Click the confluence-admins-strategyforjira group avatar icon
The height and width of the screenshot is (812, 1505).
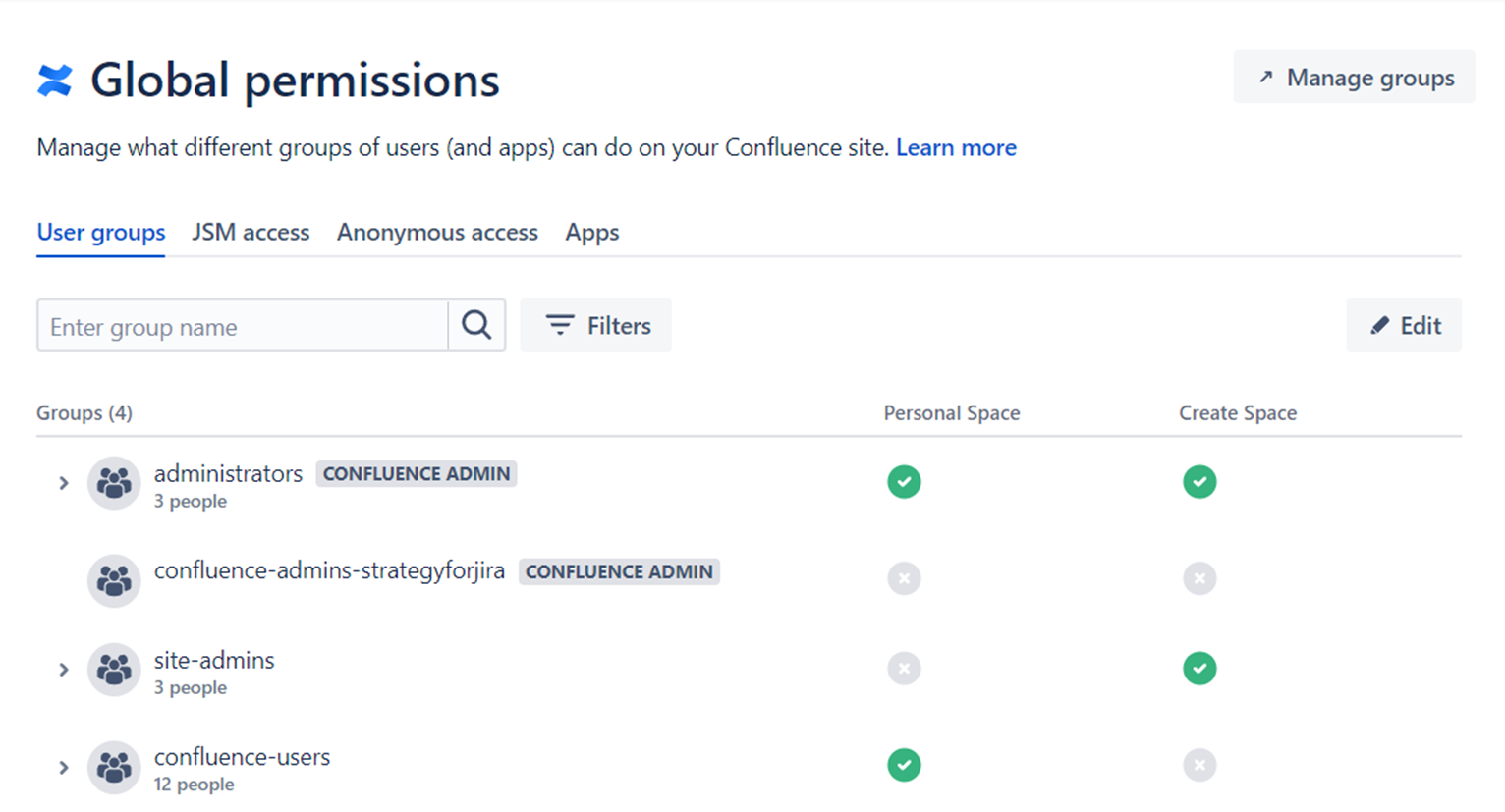pyautogui.click(x=114, y=580)
